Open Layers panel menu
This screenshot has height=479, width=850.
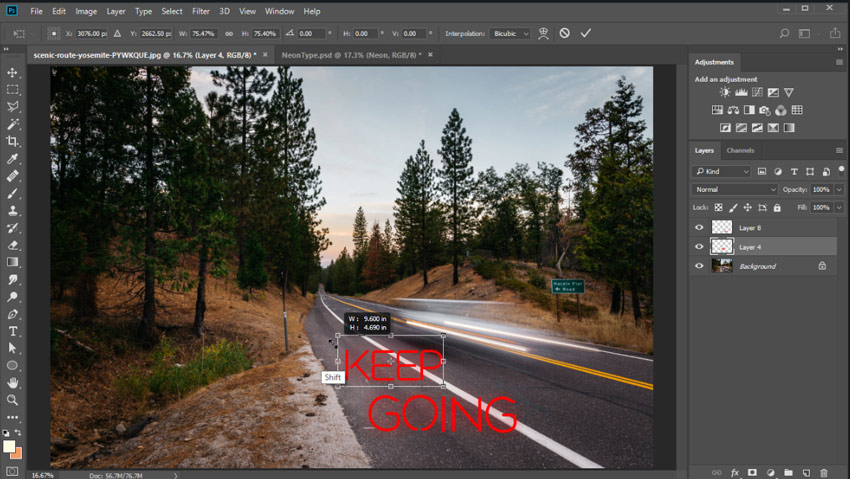(x=839, y=151)
